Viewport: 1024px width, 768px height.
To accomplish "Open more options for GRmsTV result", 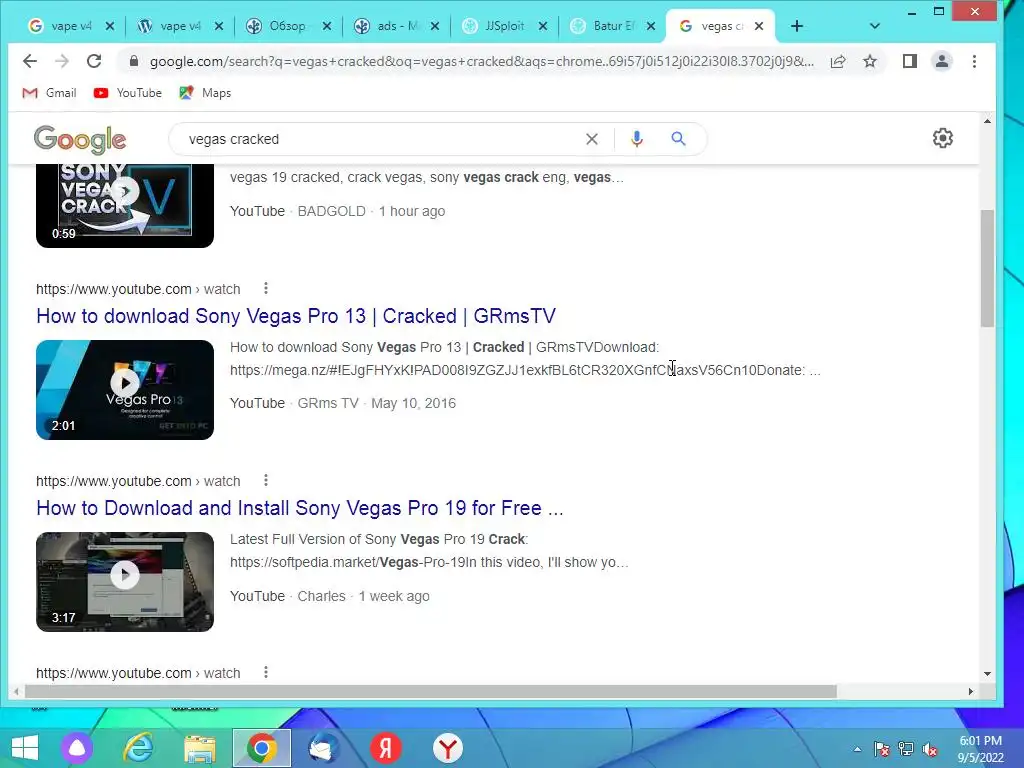I will pyautogui.click(x=266, y=289).
